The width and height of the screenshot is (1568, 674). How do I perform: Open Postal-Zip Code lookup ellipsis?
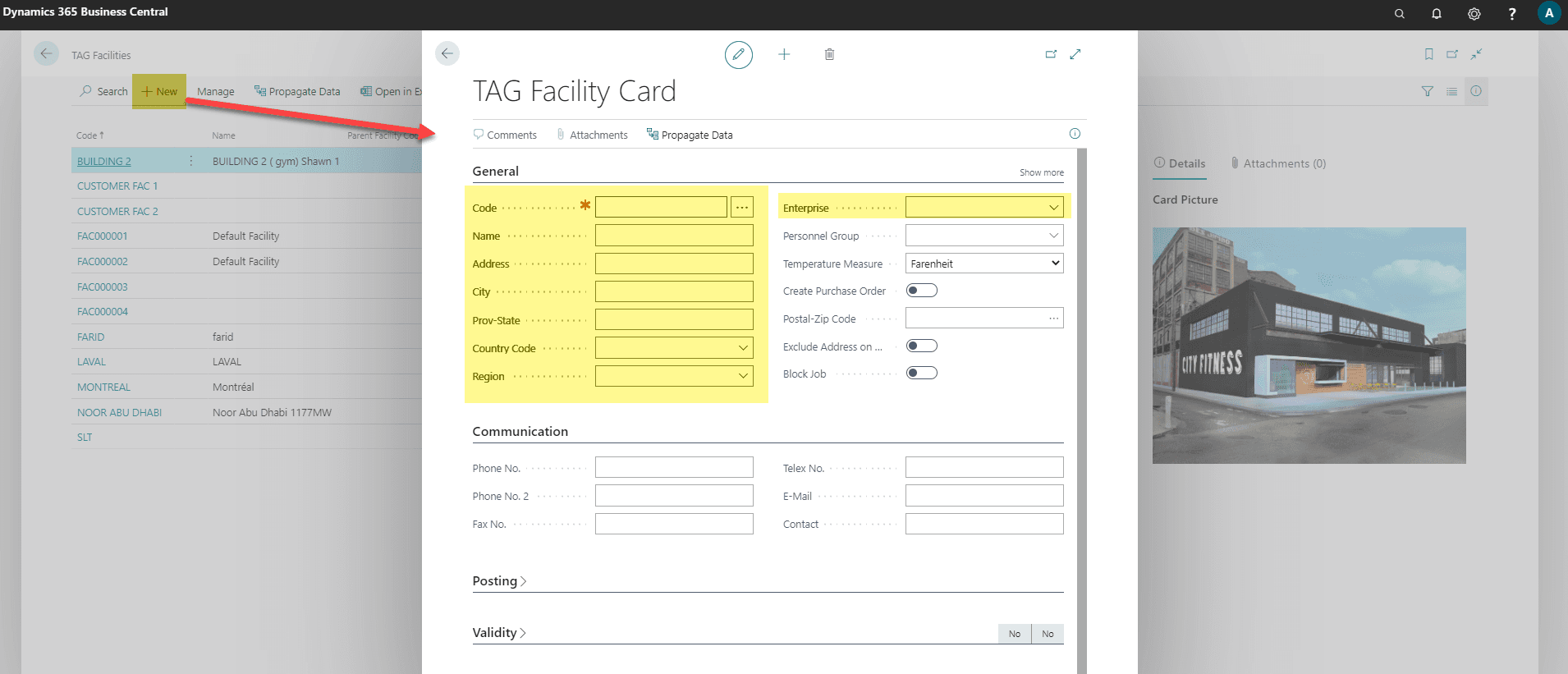(x=1054, y=319)
